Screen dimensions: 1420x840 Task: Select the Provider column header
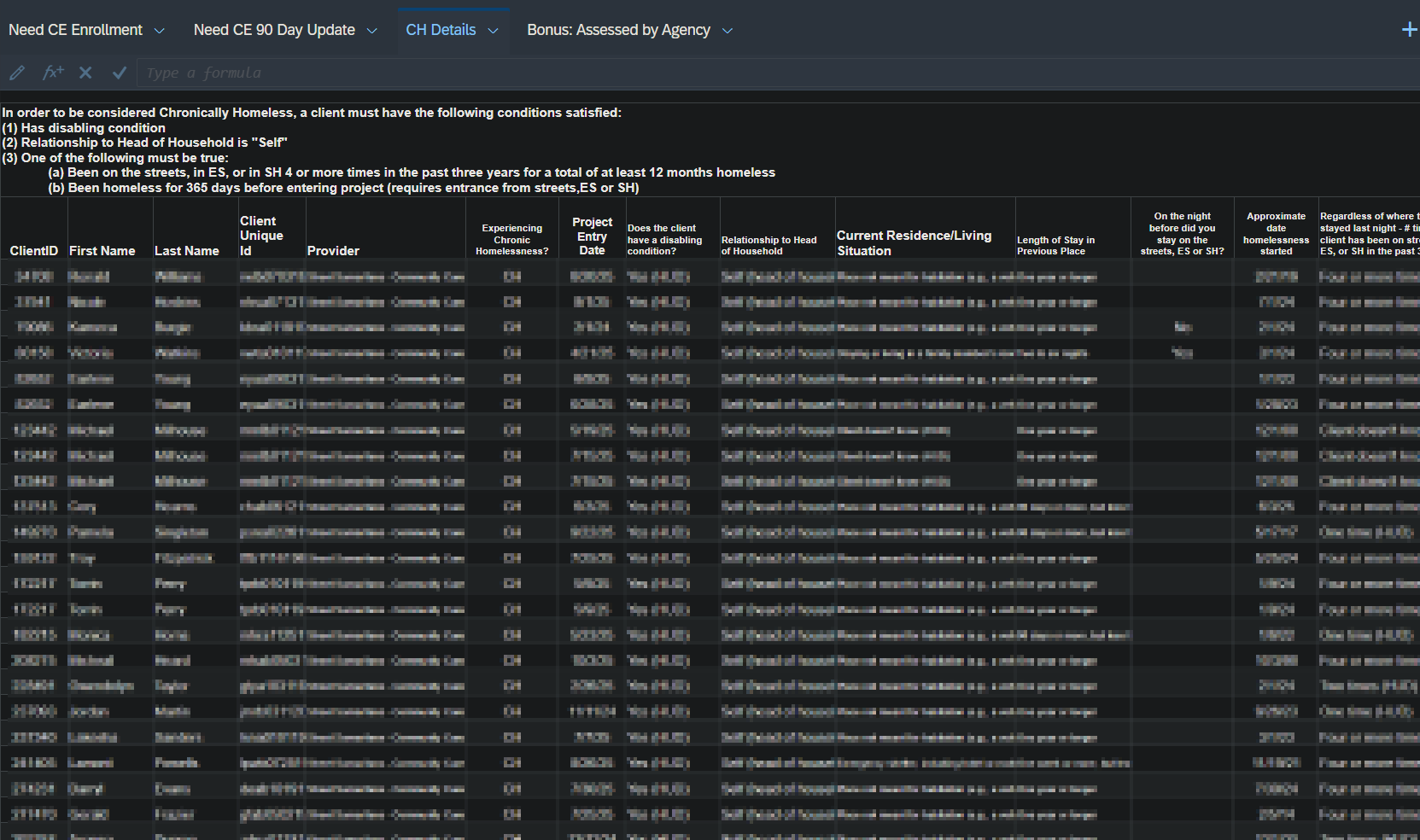click(333, 250)
